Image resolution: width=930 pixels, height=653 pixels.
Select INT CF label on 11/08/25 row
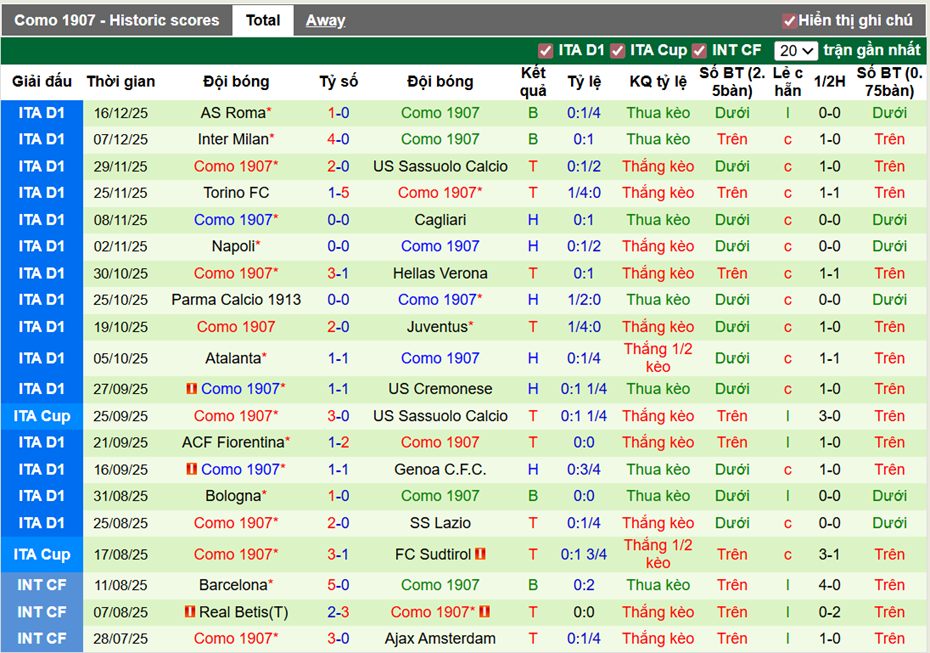pos(42,585)
